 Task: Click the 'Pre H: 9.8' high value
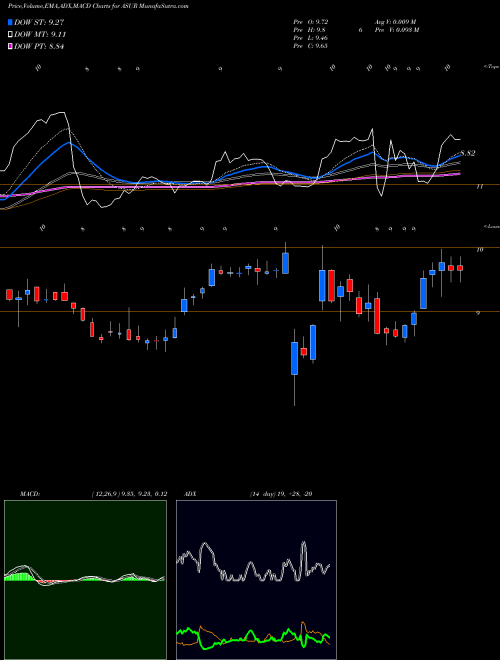tap(309, 30)
